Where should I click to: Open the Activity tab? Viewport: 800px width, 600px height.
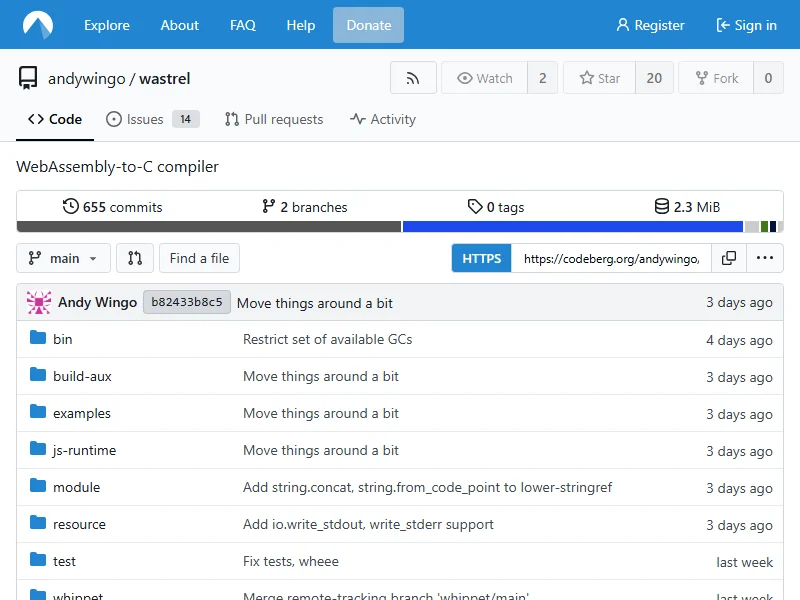pos(383,119)
